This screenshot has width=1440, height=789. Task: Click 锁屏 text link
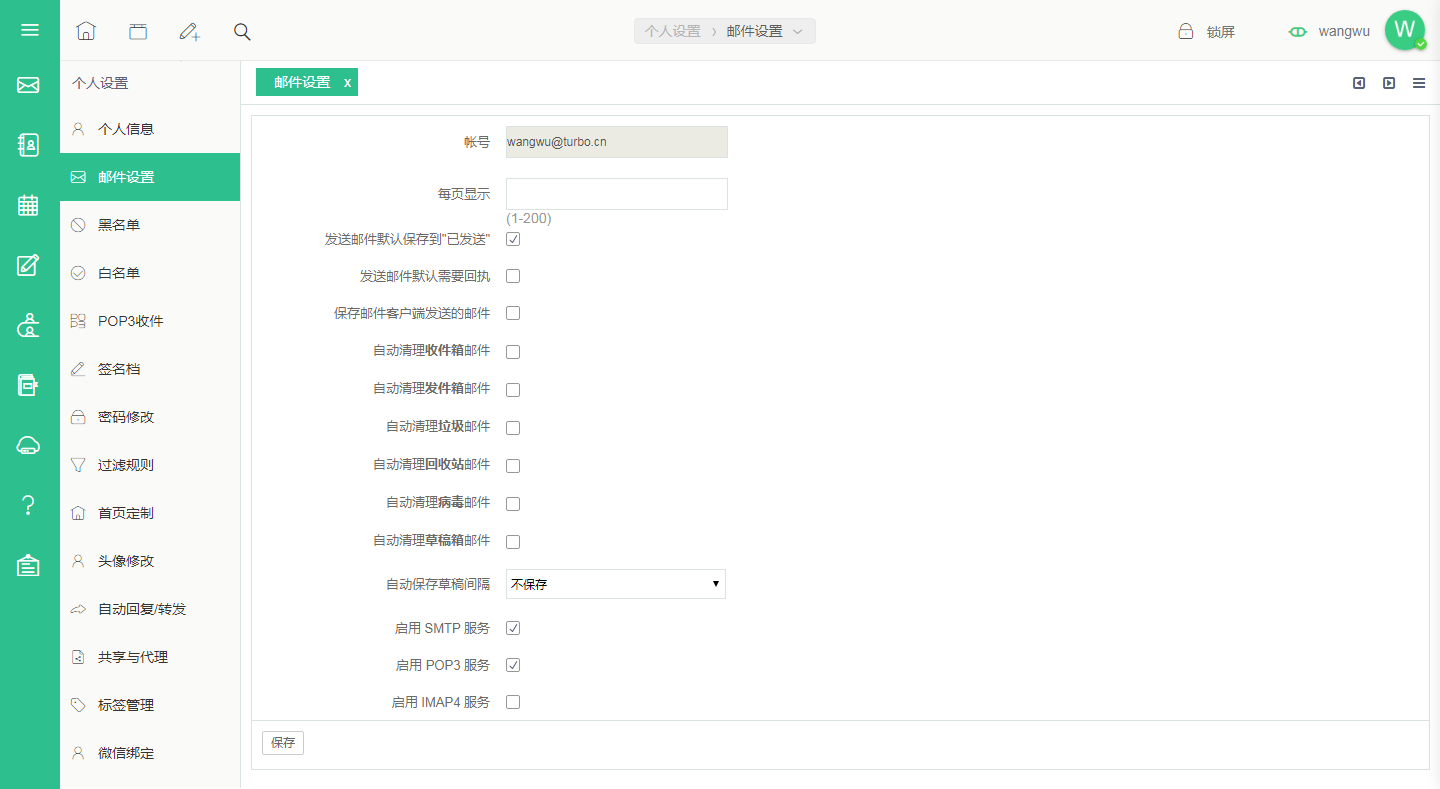pyautogui.click(x=1221, y=32)
